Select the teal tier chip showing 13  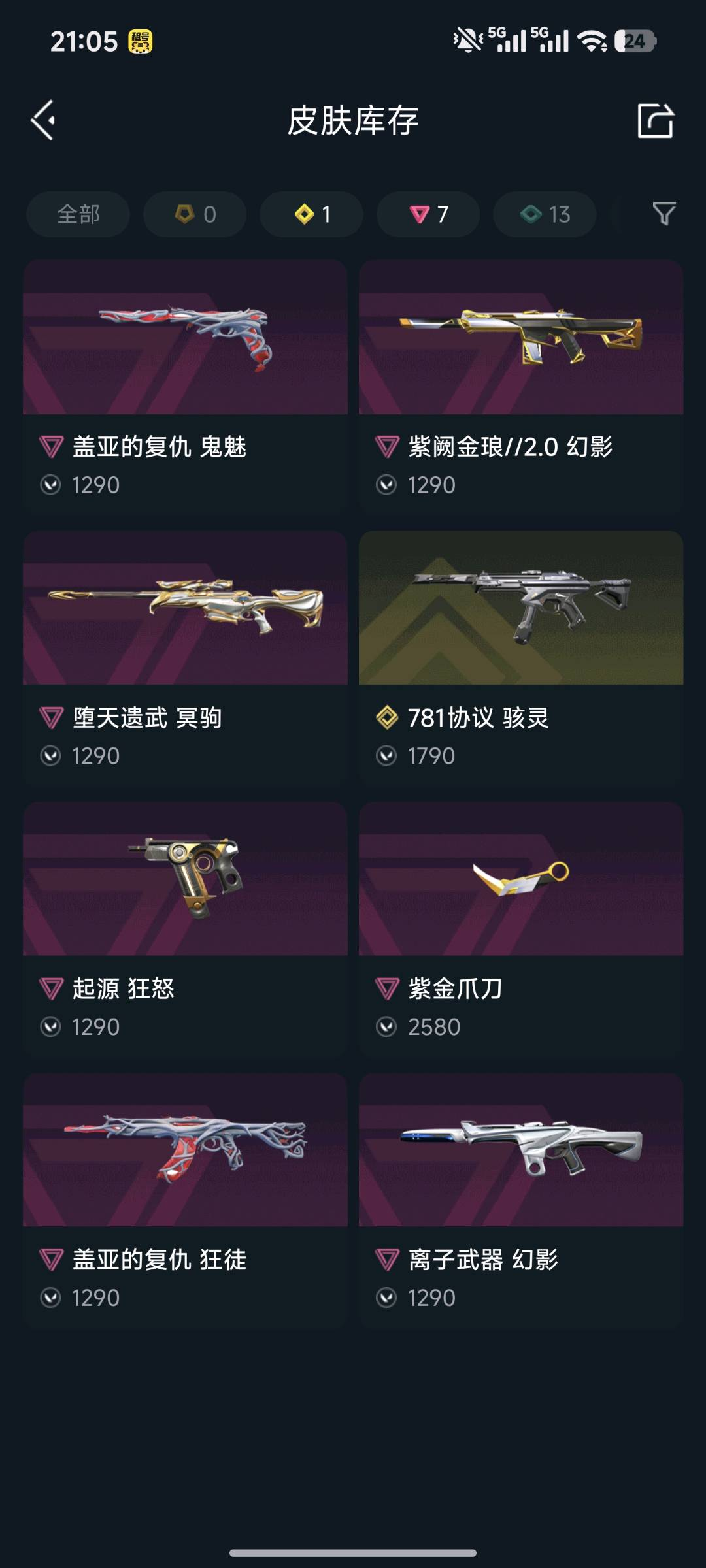coord(545,214)
